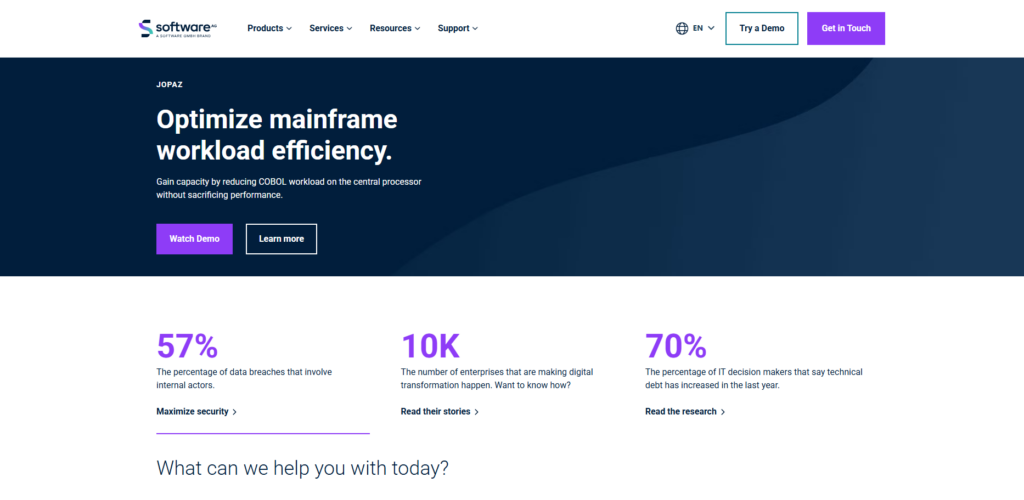
Task: Click the Learn more button
Action: (281, 239)
